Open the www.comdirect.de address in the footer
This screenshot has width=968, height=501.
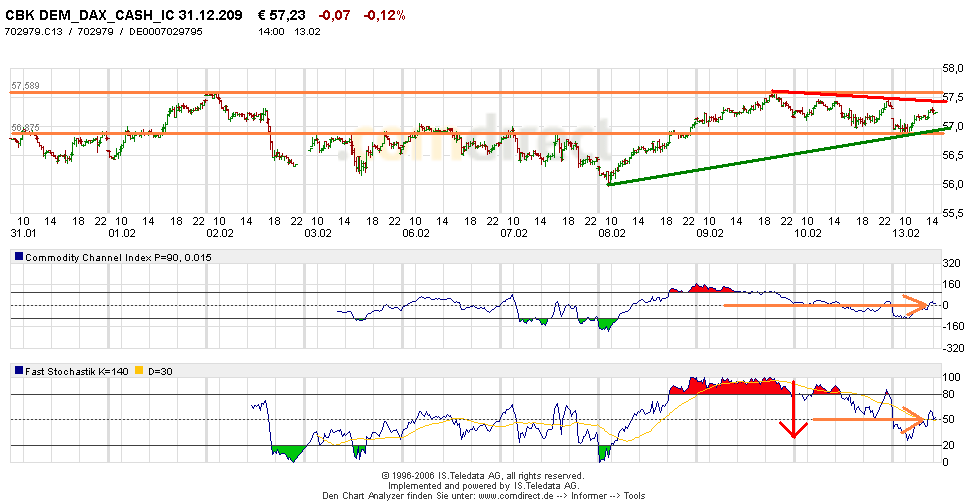(x=517, y=495)
